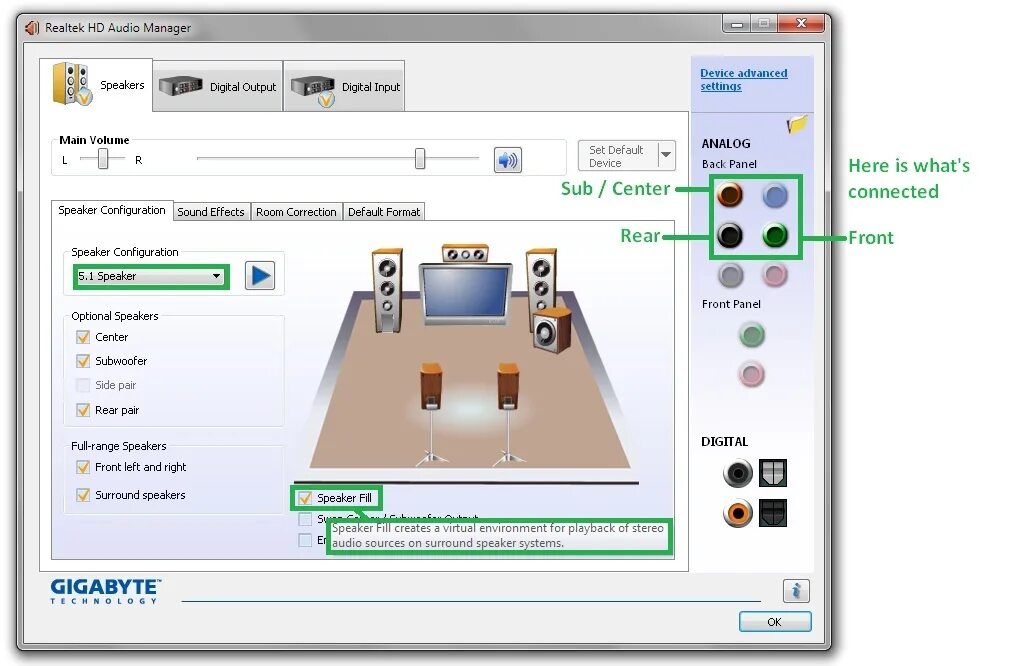
Task: Click the green front panel jack
Action: (752, 335)
